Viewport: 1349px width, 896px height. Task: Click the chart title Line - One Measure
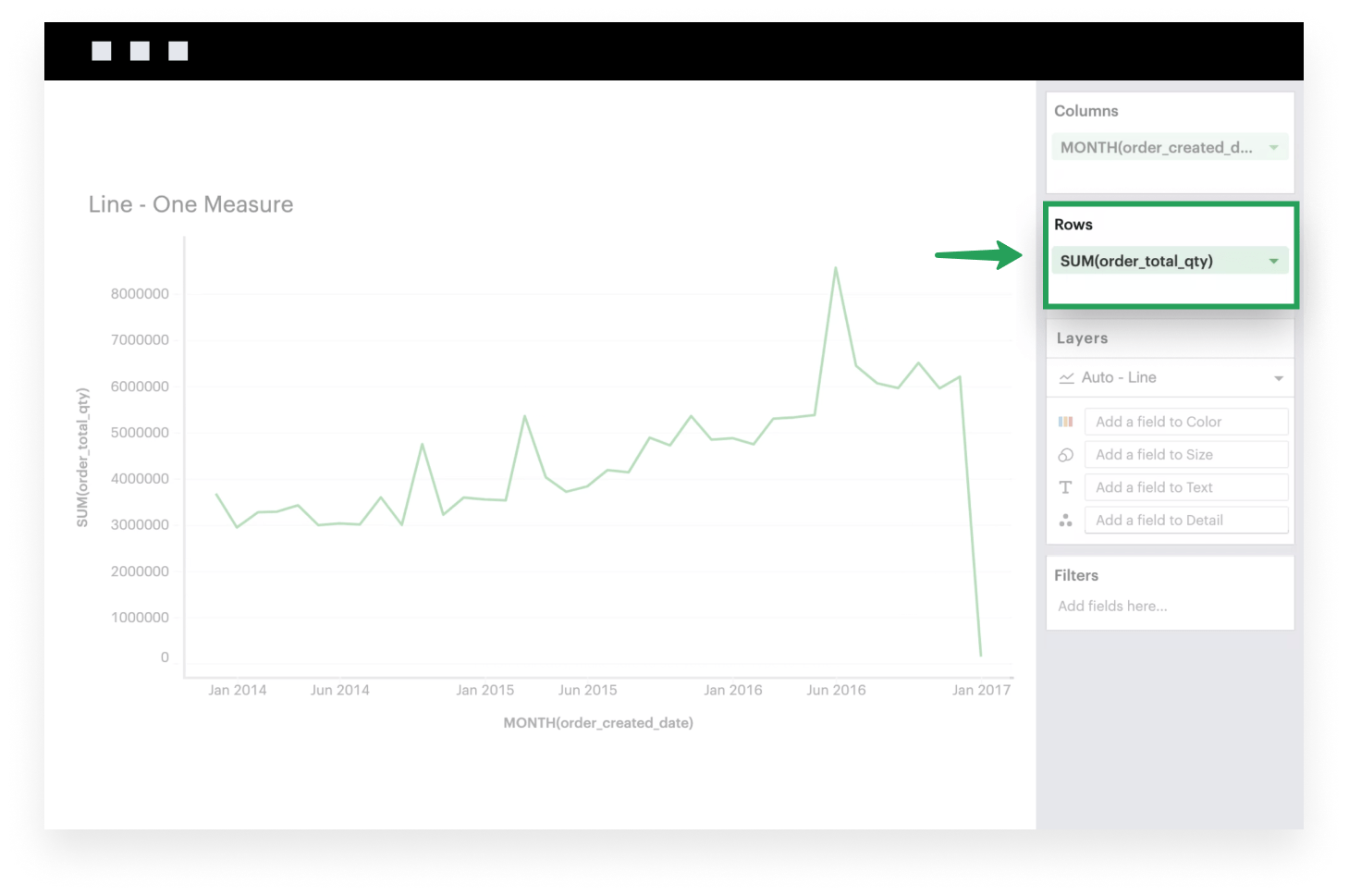click(190, 204)
